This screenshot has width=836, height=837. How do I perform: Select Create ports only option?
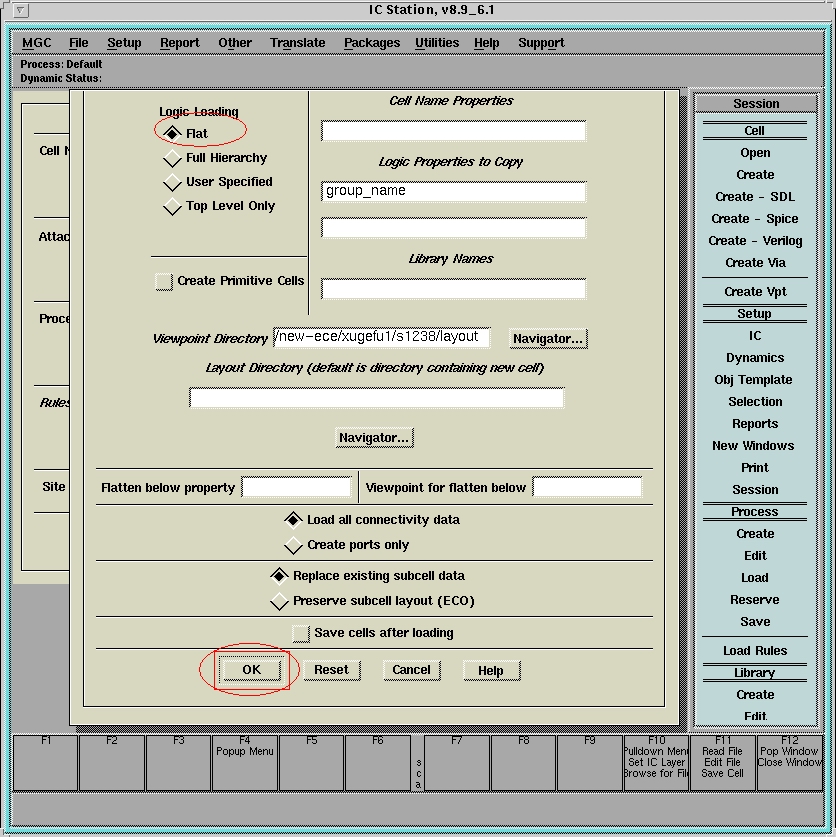293,545
